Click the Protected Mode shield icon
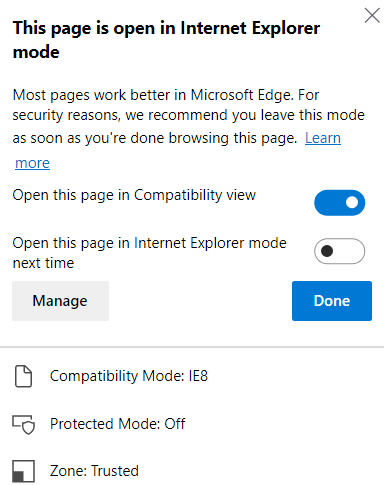Viewport: 384px width, 485px height. coord(24,424)
